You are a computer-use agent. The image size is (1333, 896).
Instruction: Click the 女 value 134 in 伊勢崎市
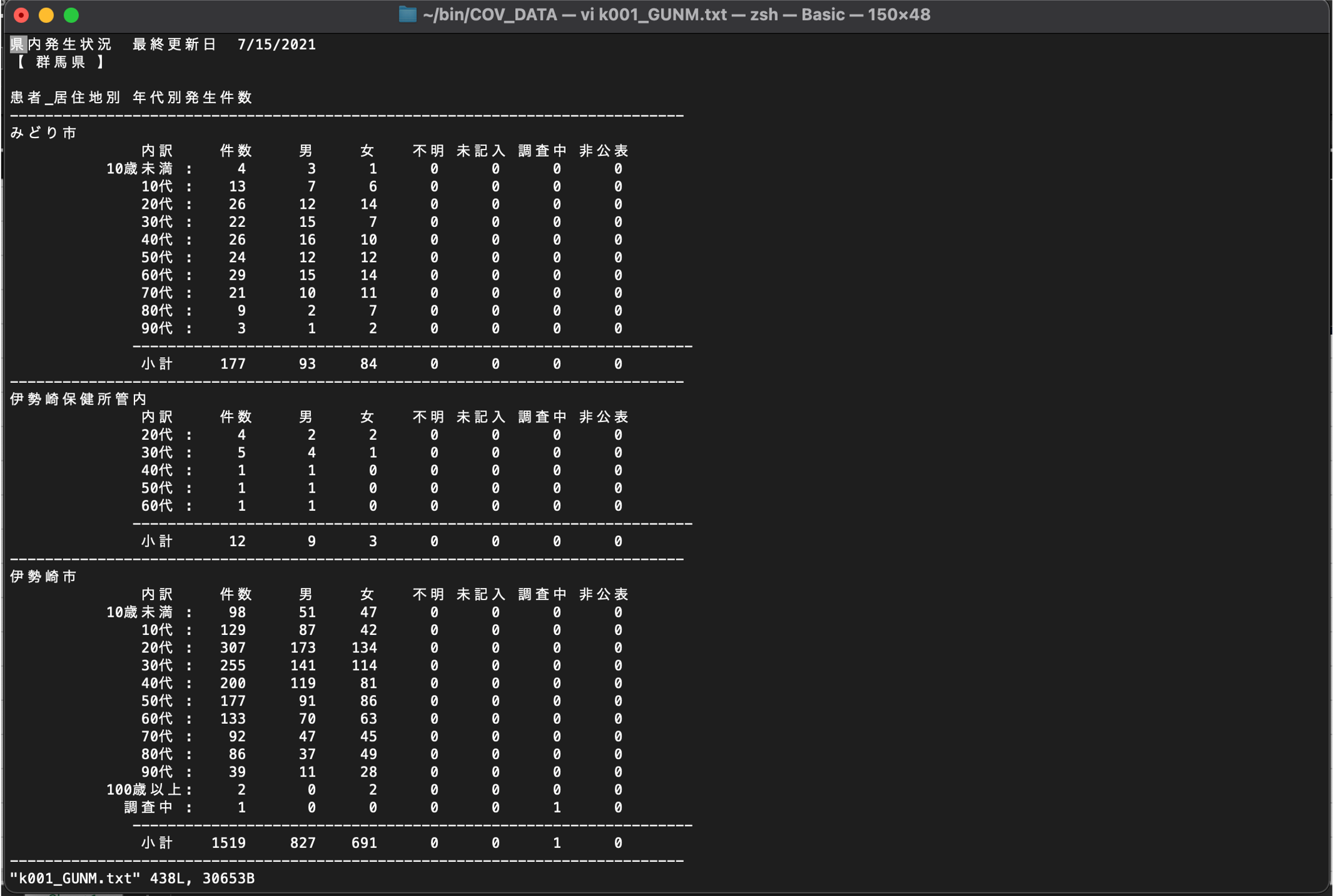click(x=364, y=648)
